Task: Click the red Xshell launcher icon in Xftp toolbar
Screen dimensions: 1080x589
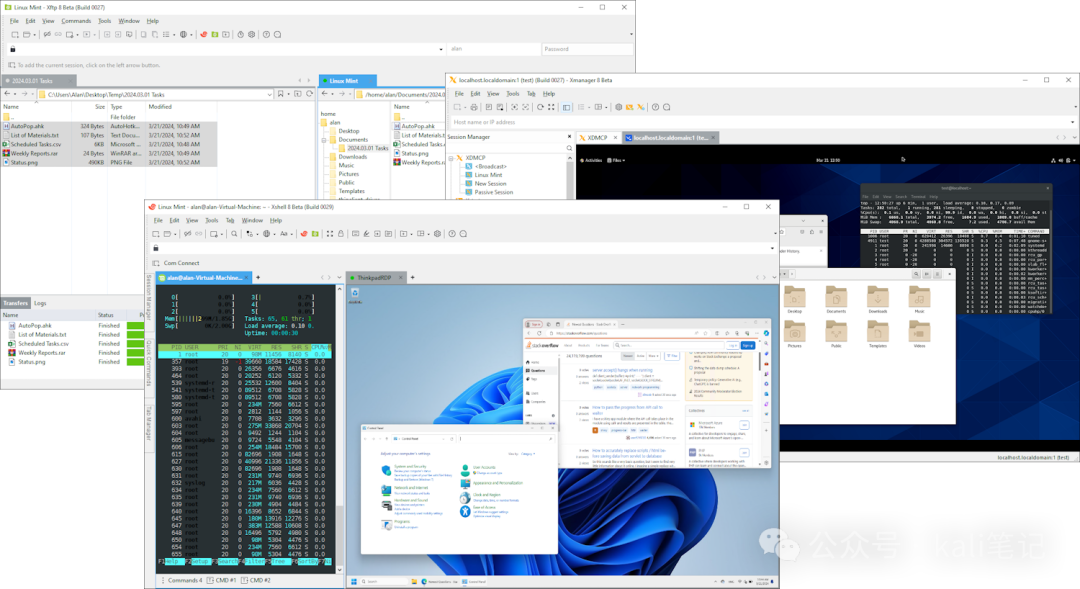Action: [x=204, y=34]
